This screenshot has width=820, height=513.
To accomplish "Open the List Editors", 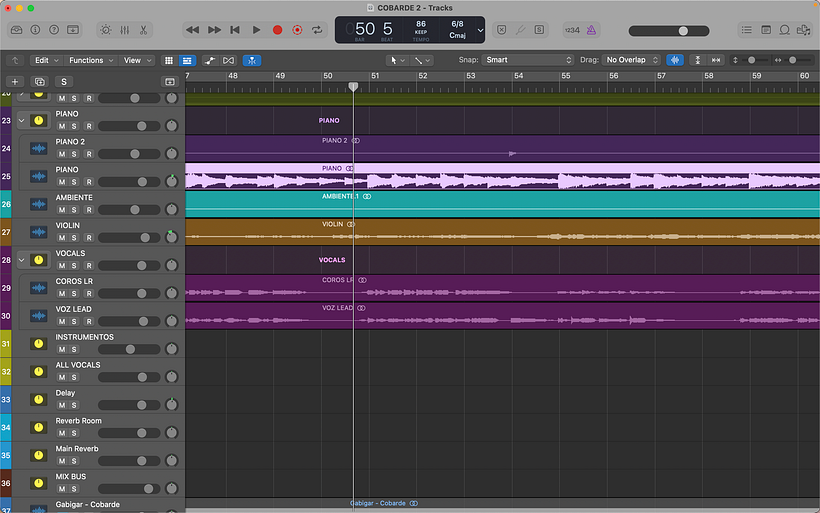I will (746, 30).
